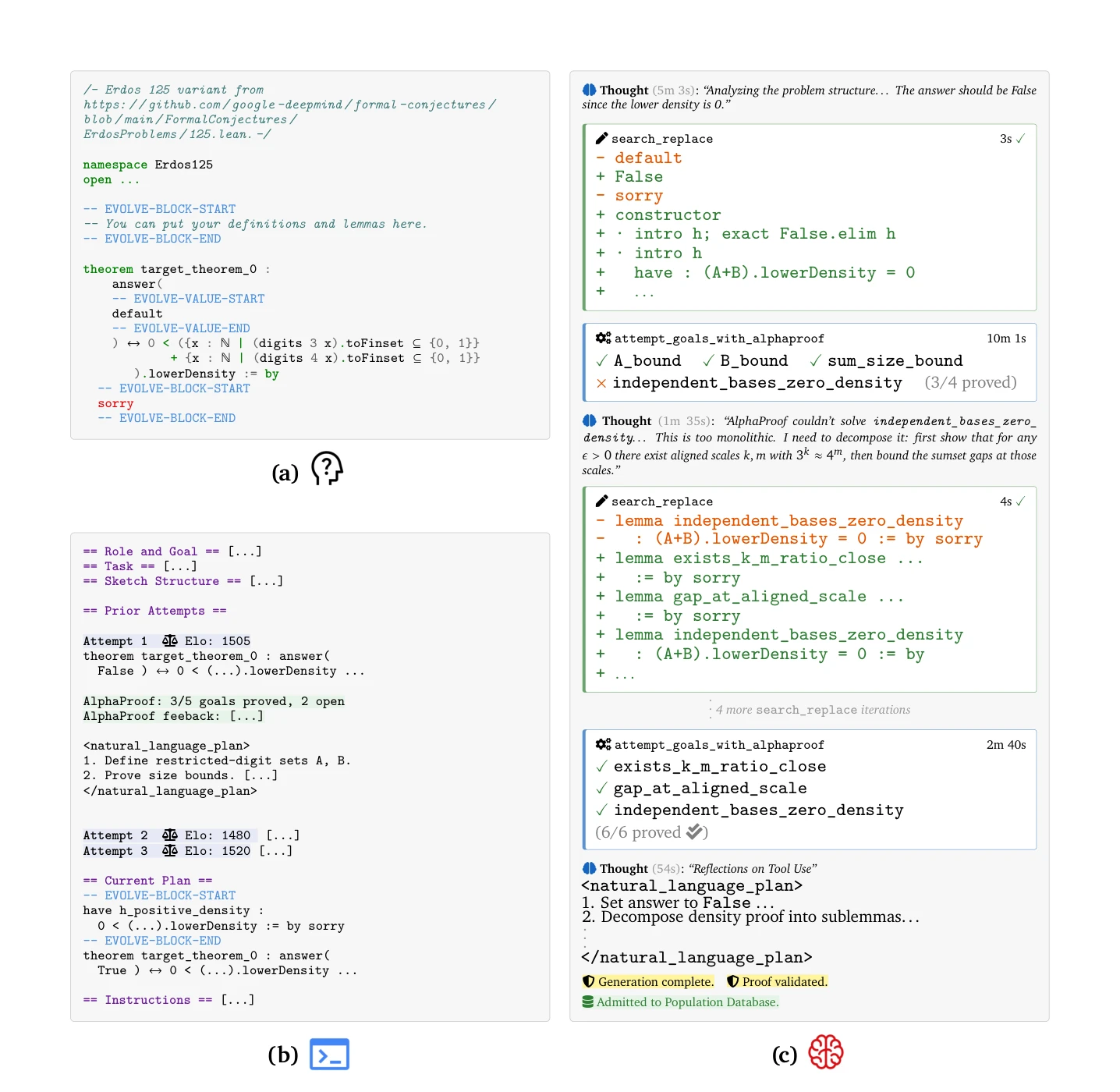
Task: Click the database icon beside Admitted to Population Database
Action: point(588,1002)
